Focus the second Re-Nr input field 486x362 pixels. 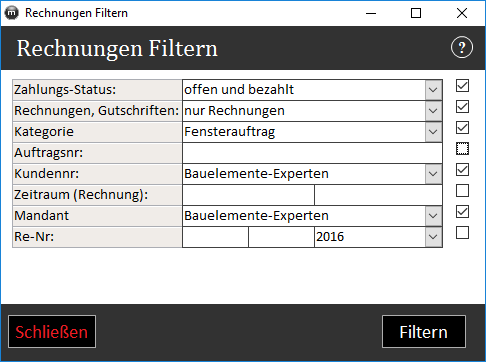click(281, 237)
